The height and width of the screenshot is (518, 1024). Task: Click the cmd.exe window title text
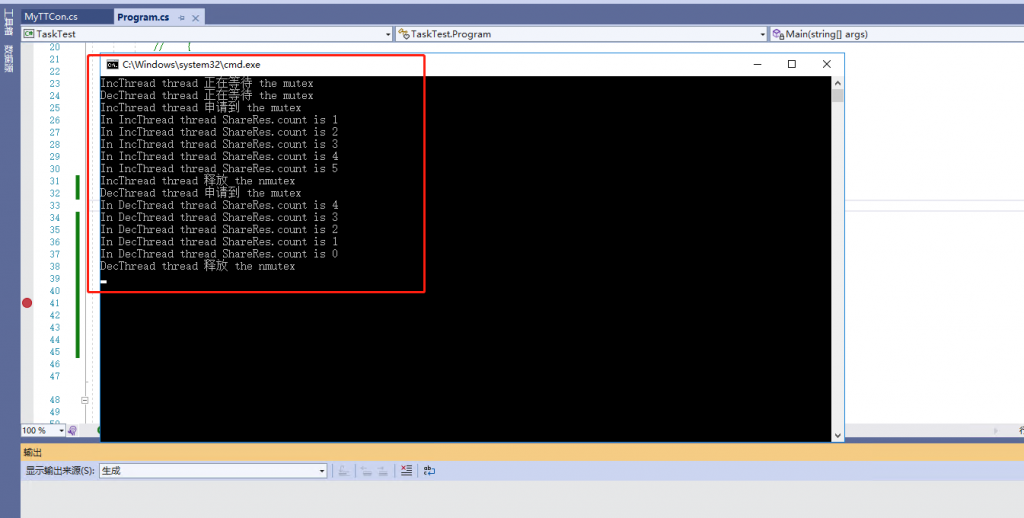tap(191, 65)
